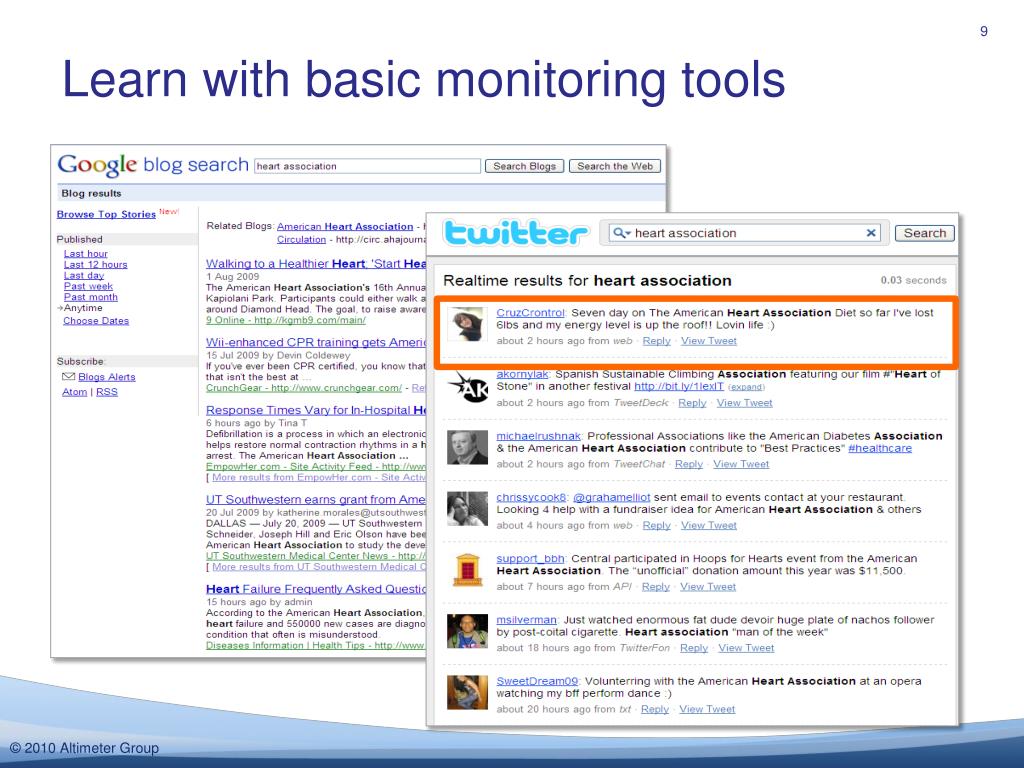Reply to msilverman's tweet
This screenshot has height=768, width=1024.
click(x=694, y=648)
